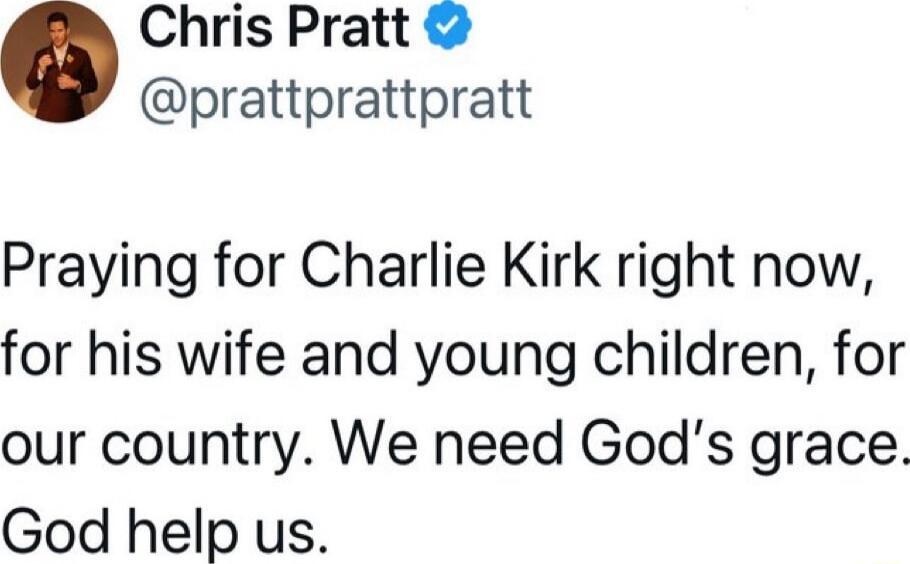Viewport: 910px width, 564px height.
Task: Click the display name Chris Pratt
Action: (274, 28)
